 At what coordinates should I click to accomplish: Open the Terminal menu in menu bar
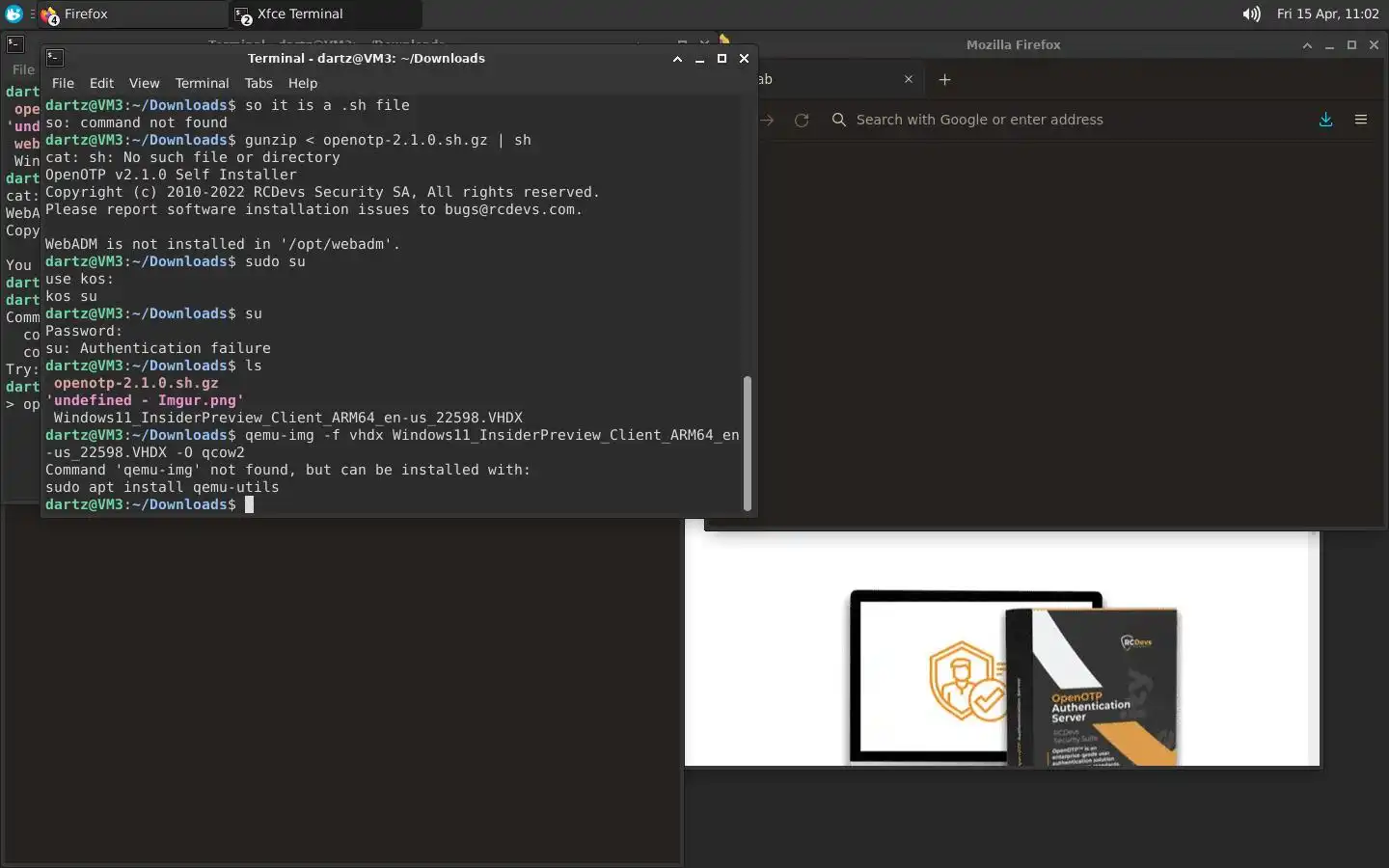pos(202,83)
